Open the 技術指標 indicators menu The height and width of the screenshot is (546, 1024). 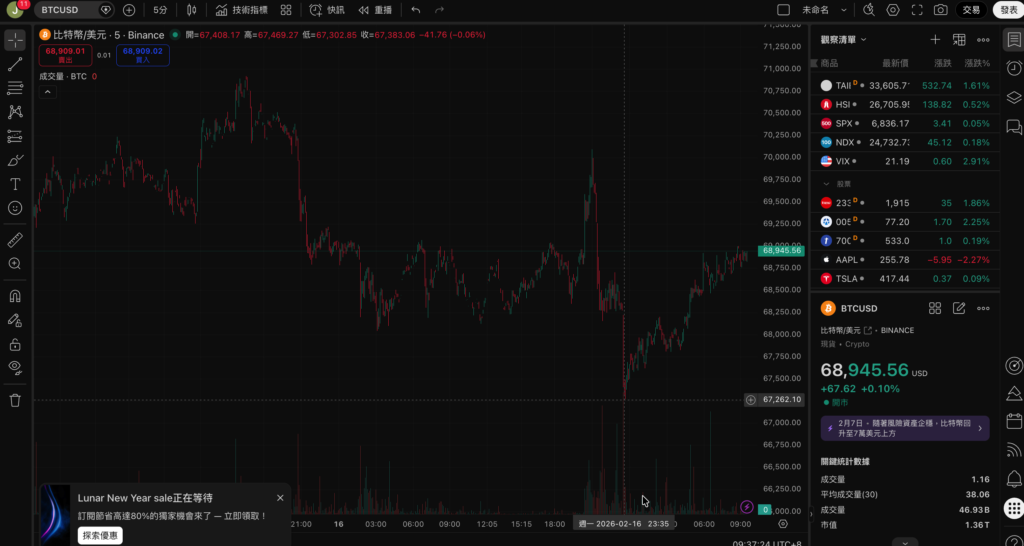point(241,10)
